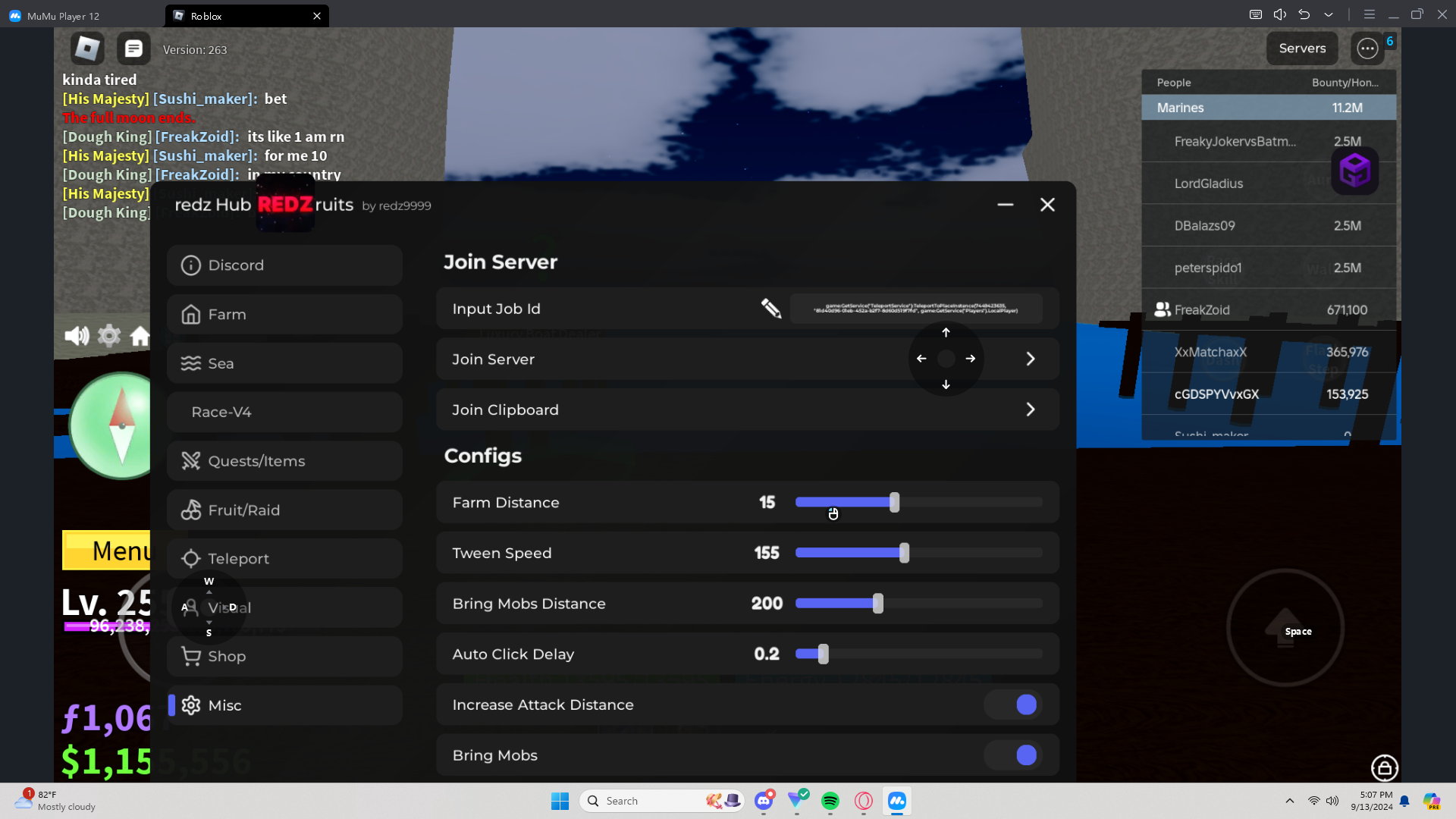Click MuMu rotate/back arrow icon
1456x819 pixels.
point(1304,14)
